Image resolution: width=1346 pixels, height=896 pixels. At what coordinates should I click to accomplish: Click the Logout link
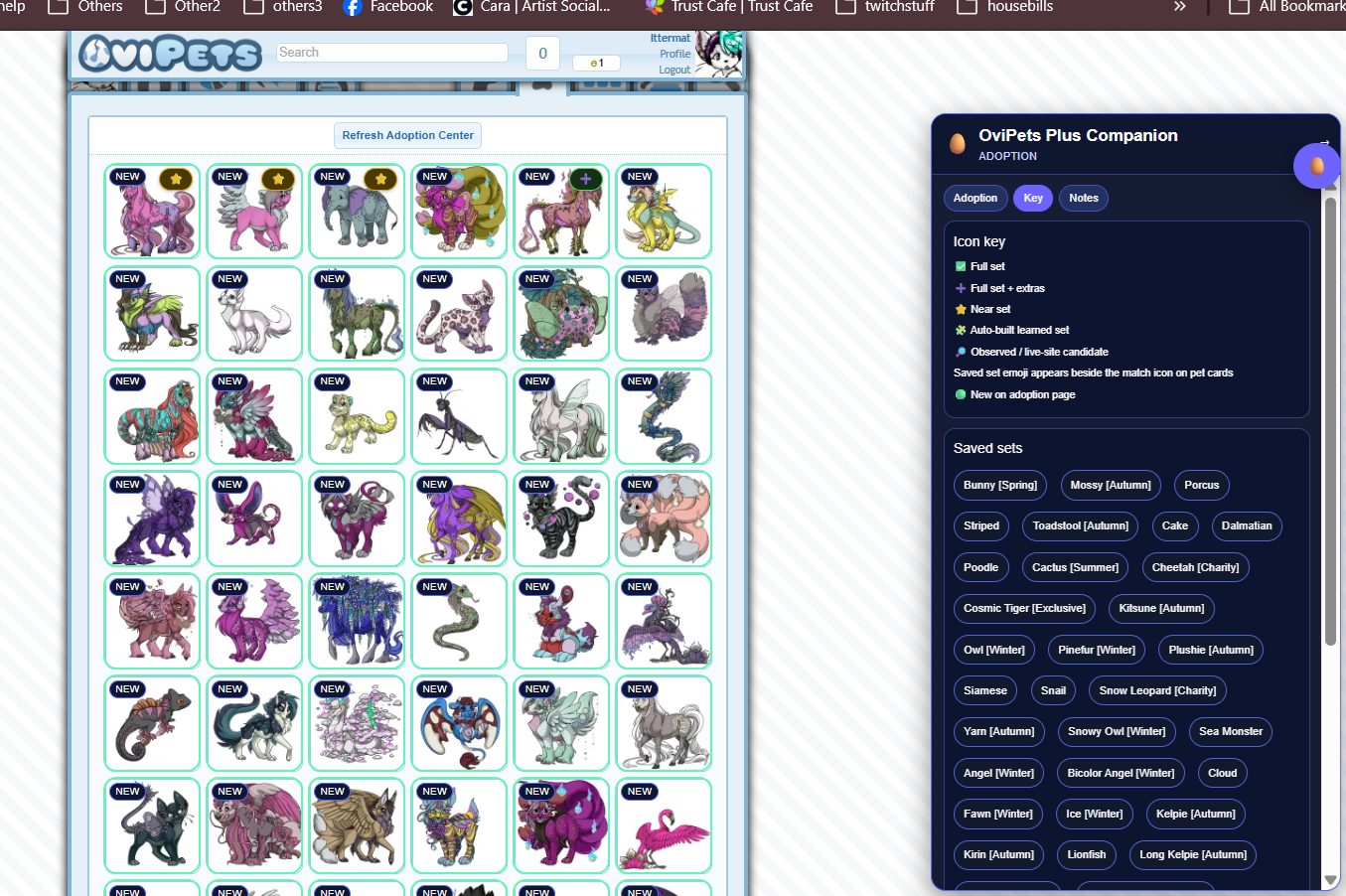point(674,70)
